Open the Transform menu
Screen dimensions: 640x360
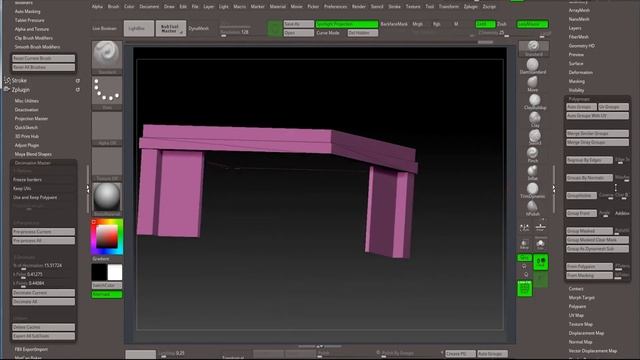pyautogui.click(x=449, y=7)
